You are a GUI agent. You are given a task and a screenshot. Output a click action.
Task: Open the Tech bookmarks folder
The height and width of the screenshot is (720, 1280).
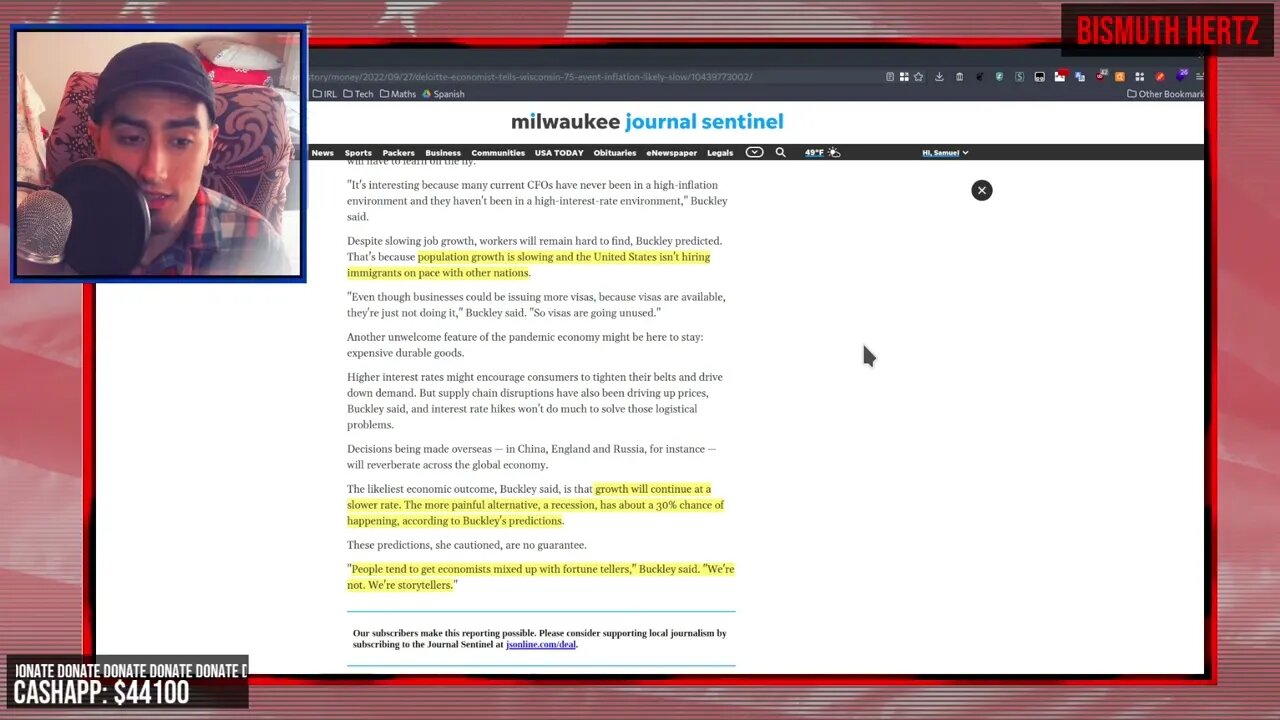pos(358,94)
